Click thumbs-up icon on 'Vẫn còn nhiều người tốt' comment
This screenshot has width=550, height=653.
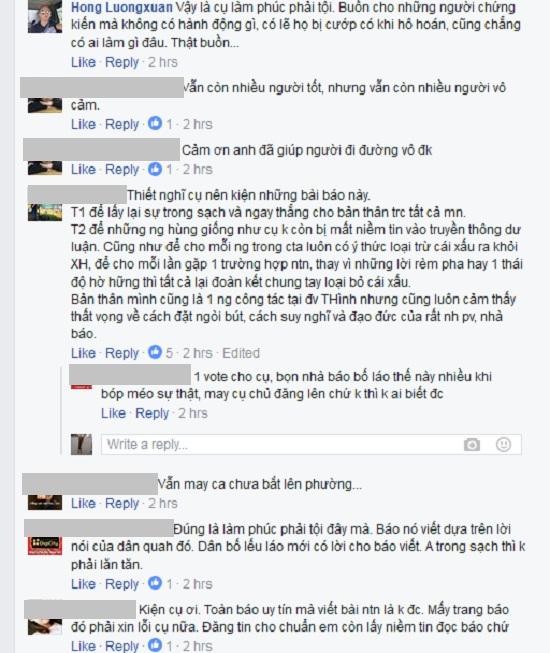coord(155,123)
